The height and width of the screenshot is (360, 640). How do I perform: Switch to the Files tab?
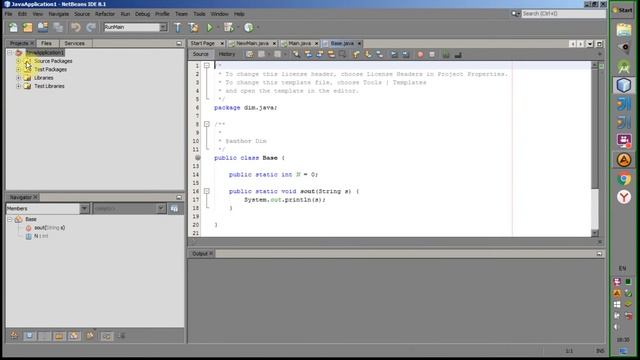click(47, 43)
